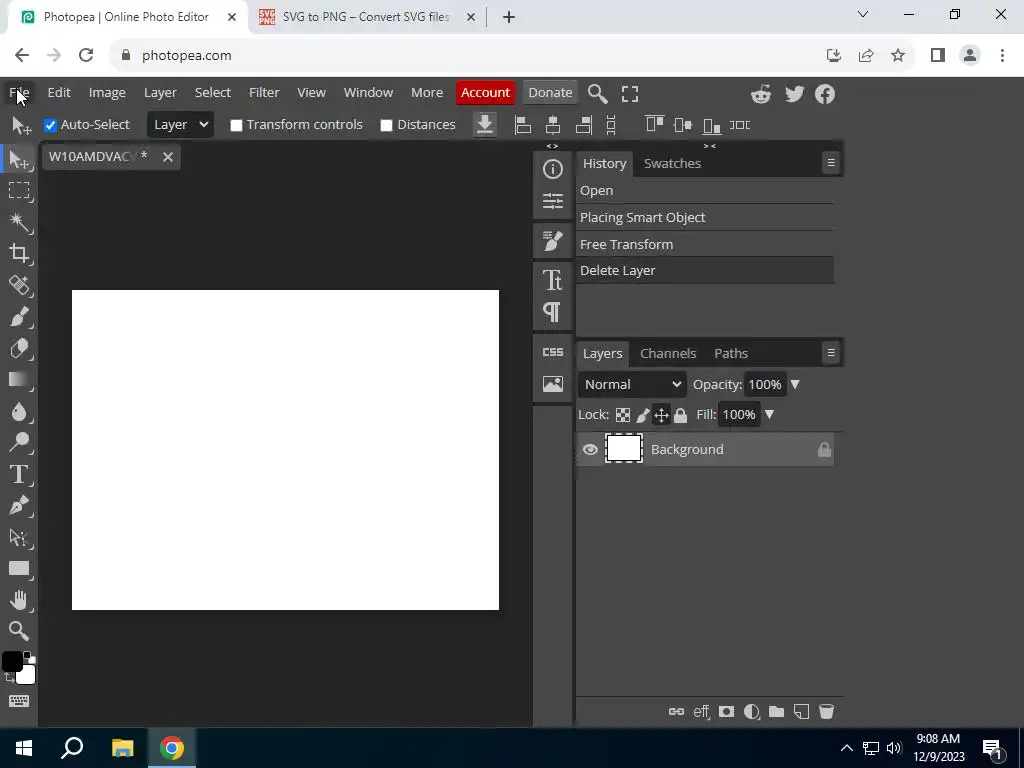This screenshot has height=768, width=1024.
Task: Choose the Magic Wand tool
Action: 19,222
